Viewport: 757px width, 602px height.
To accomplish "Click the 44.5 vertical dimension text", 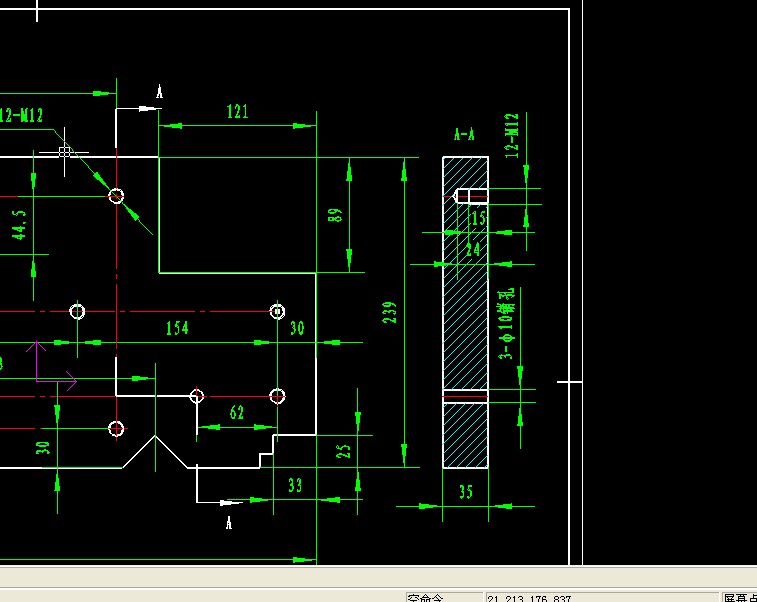I will coord(19,224).
